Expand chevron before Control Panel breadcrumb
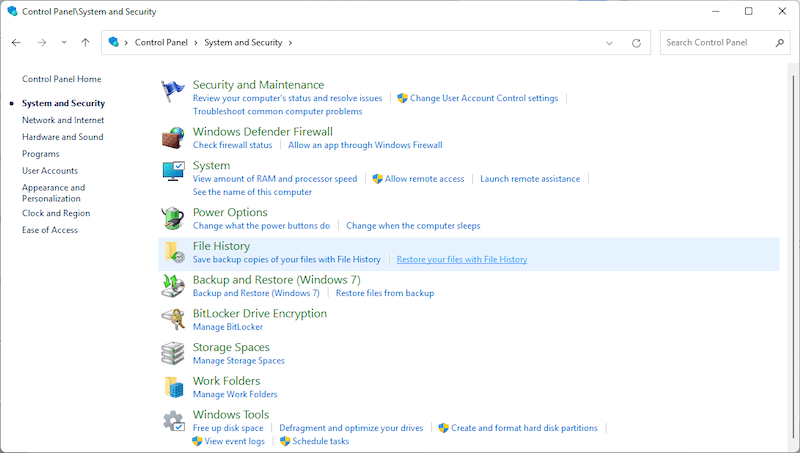 click(x=126, y=43)
